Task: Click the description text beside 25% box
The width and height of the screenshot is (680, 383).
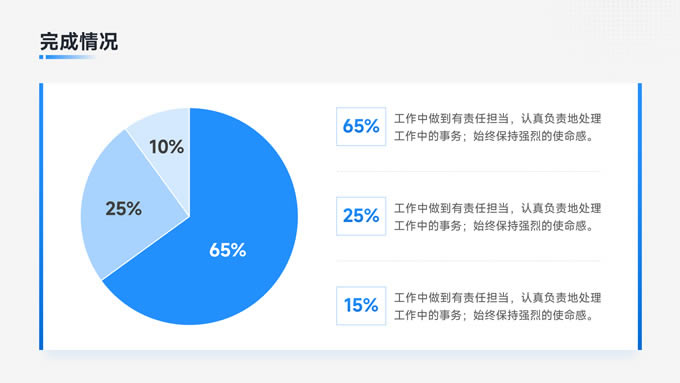Action: [x=497, y=217]
